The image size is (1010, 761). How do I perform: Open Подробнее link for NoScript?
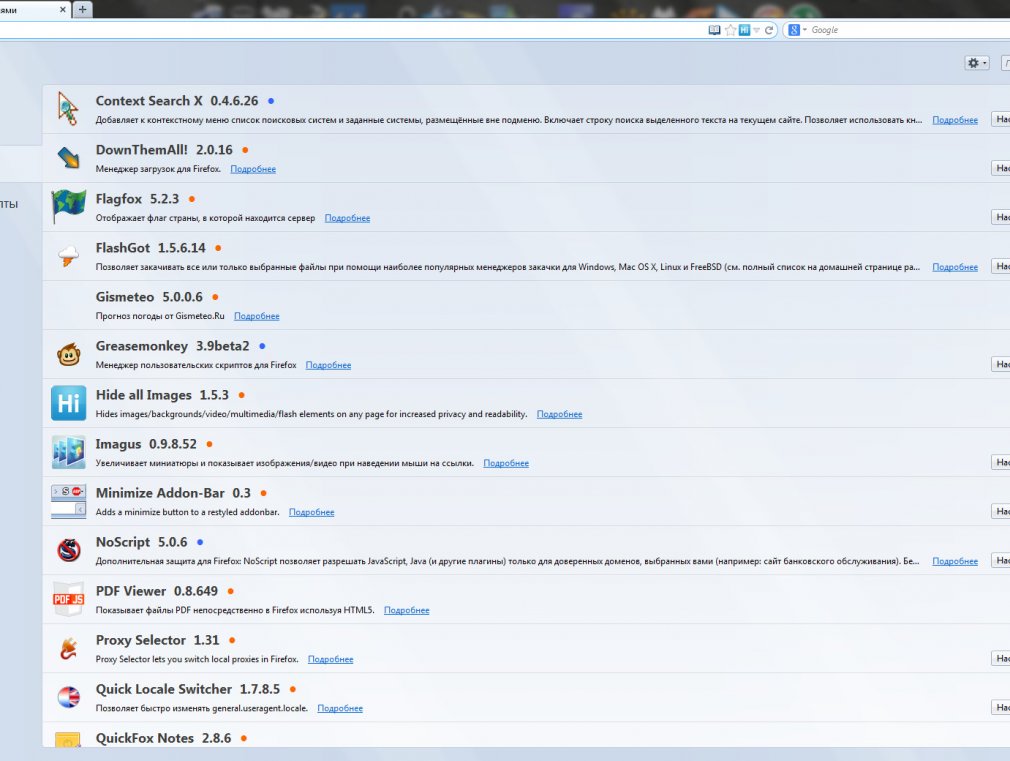point(955,561)
